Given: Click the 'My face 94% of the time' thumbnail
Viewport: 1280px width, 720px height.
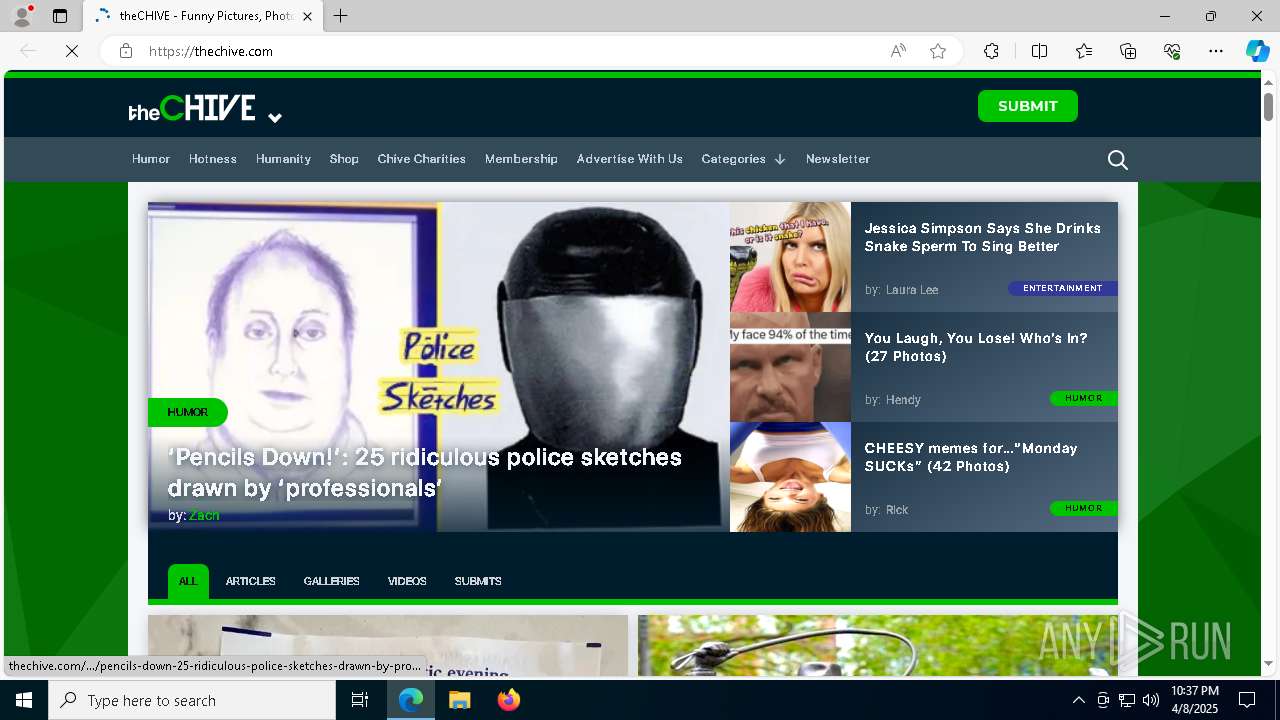Looking at the screenshot, I should point(790,367).
